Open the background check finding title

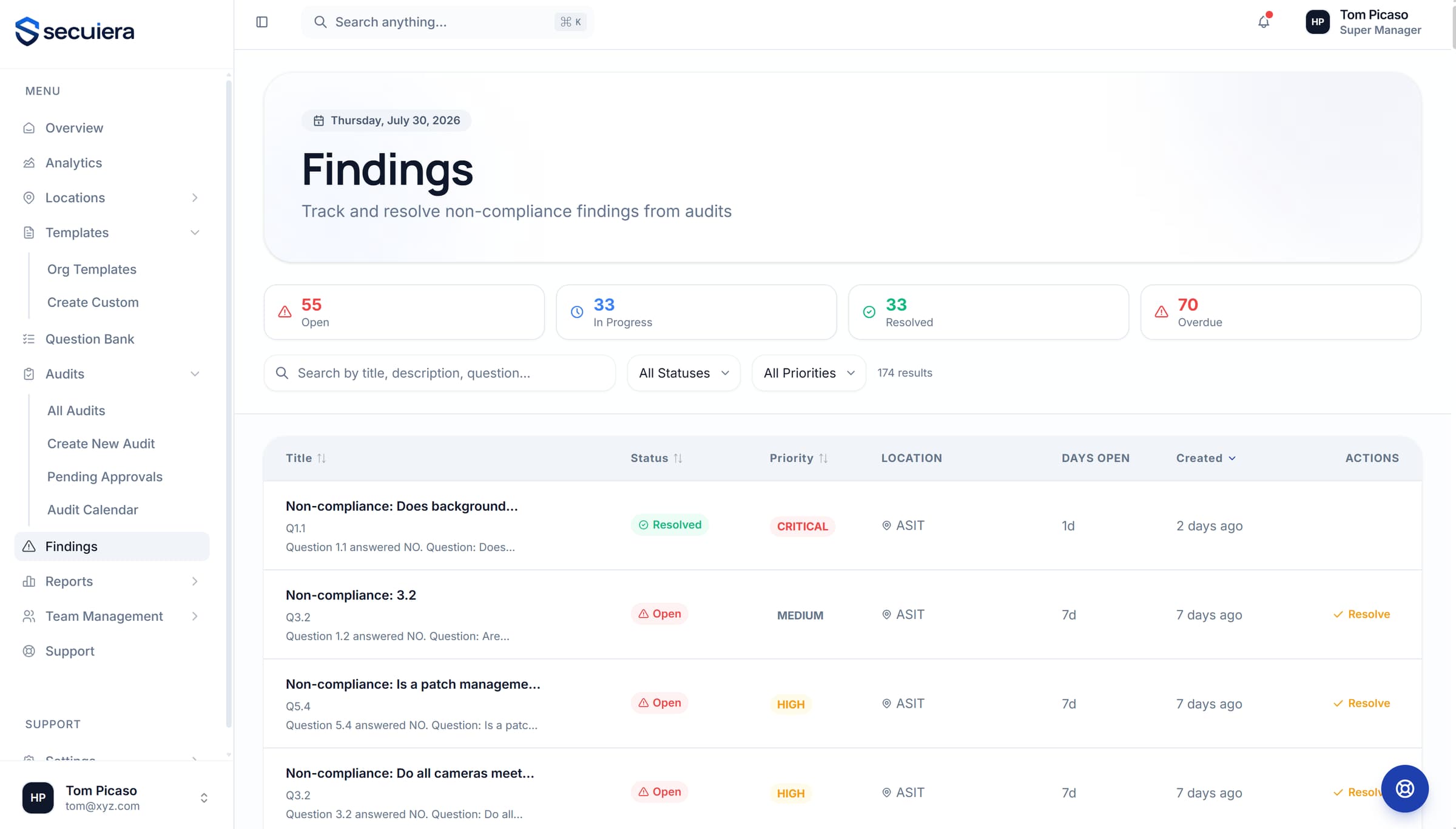click(x=402, y=506)
